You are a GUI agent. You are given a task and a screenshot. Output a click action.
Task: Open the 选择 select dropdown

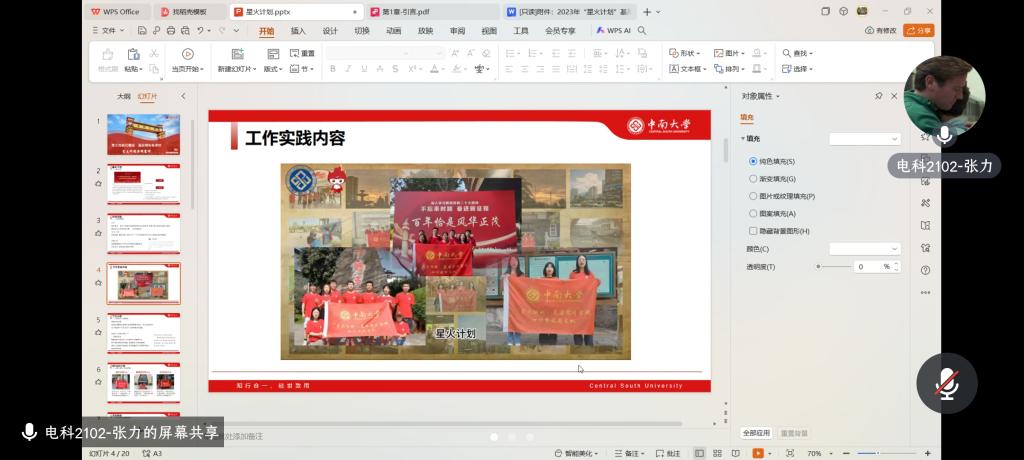point(797,69)
